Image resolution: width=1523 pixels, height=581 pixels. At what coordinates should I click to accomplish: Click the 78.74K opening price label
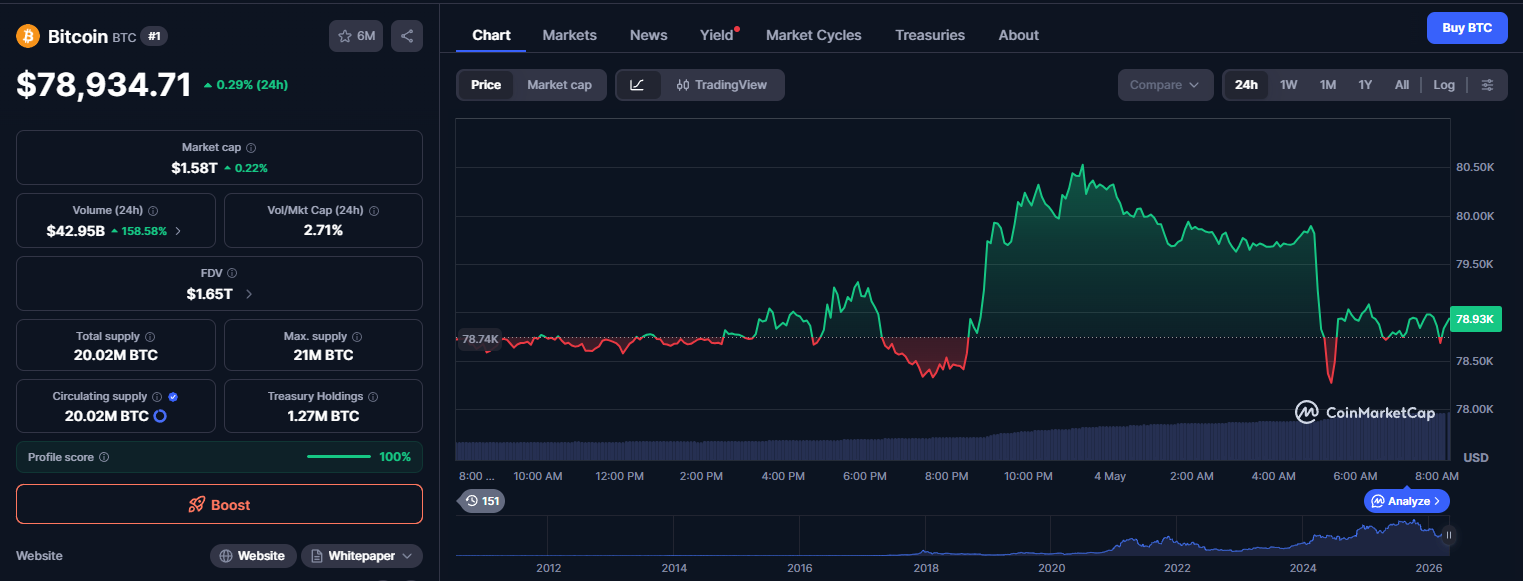[x=480, y=339]
